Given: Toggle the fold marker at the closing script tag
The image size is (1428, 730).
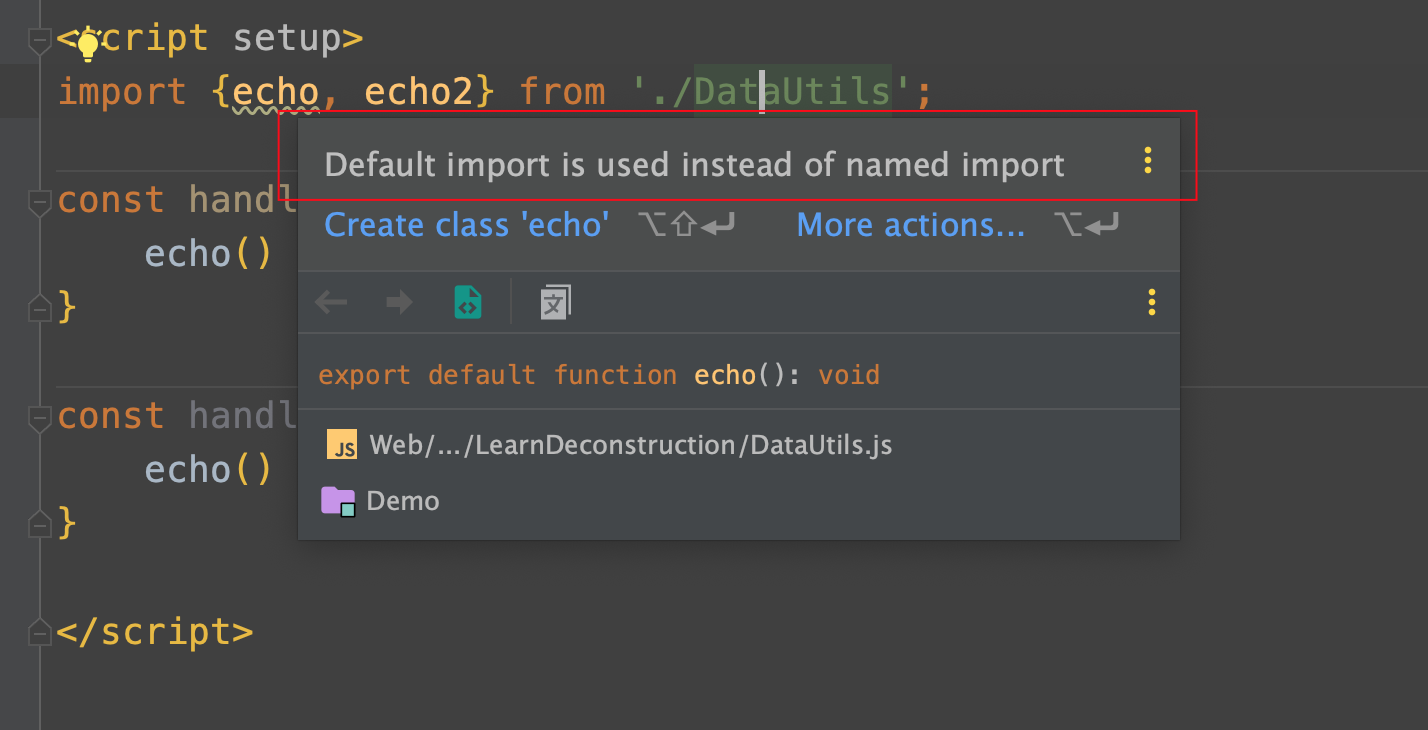Looking at the screenshot, I should click(x=40, y=632).
